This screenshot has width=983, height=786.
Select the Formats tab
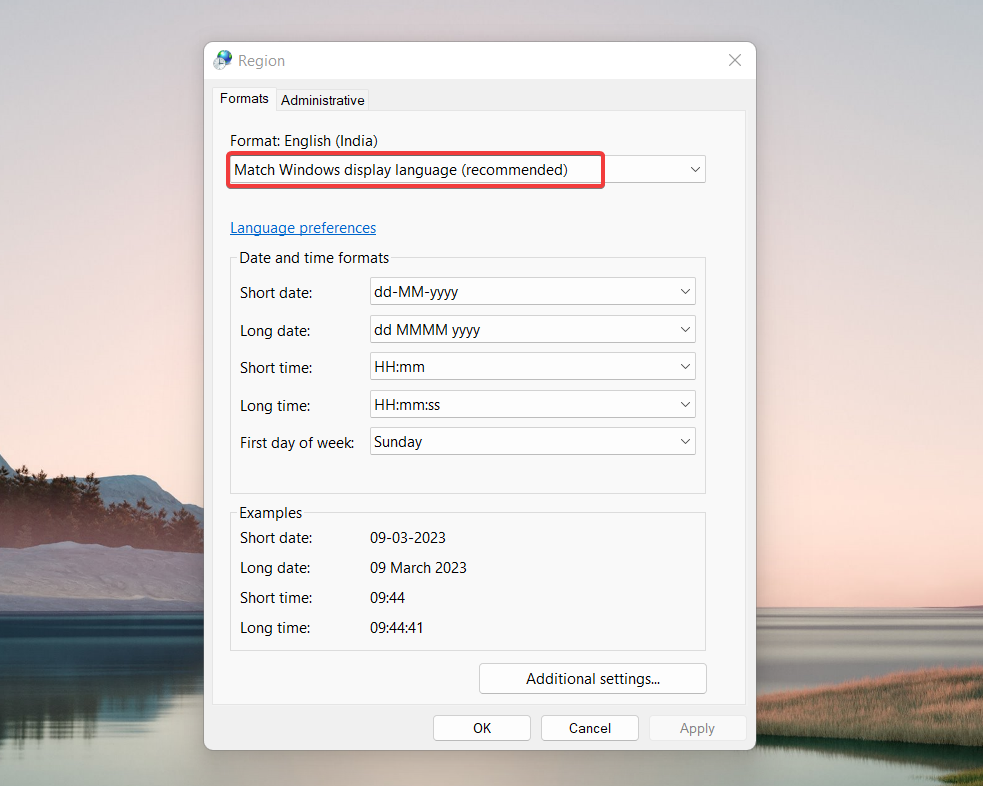click(x=244, y=98)
